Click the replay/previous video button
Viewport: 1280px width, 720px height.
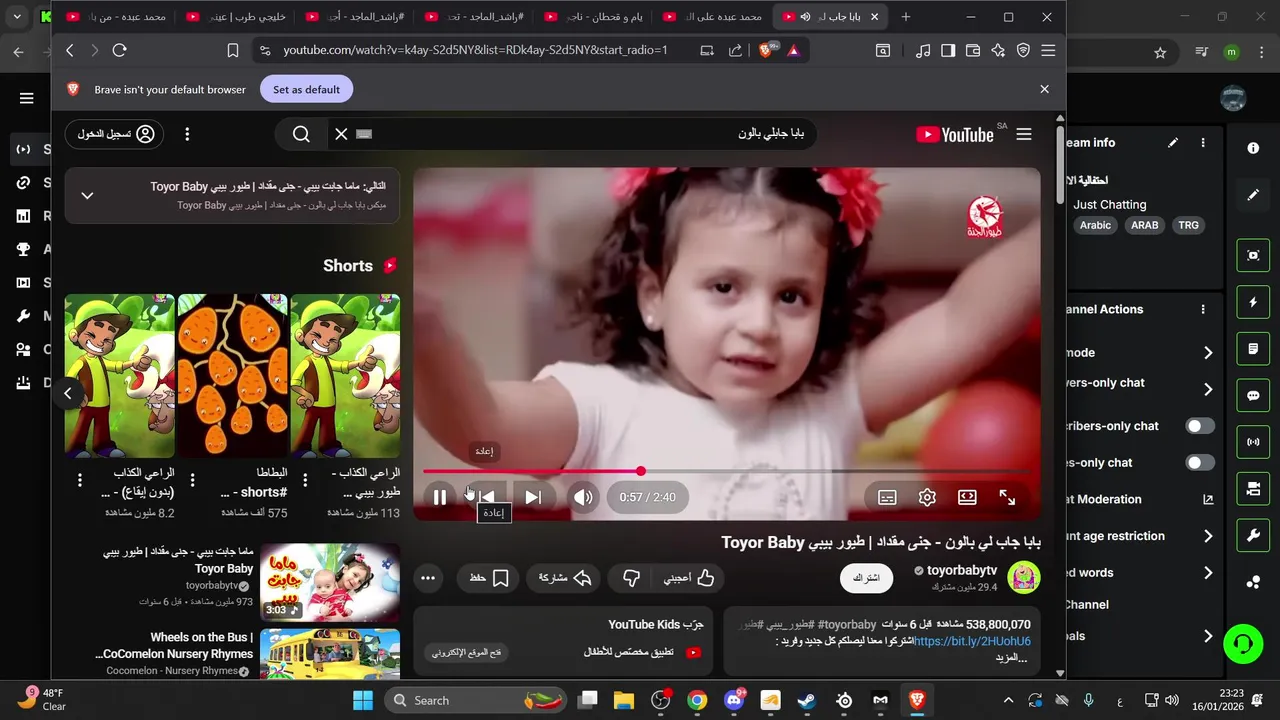[487, 497]
